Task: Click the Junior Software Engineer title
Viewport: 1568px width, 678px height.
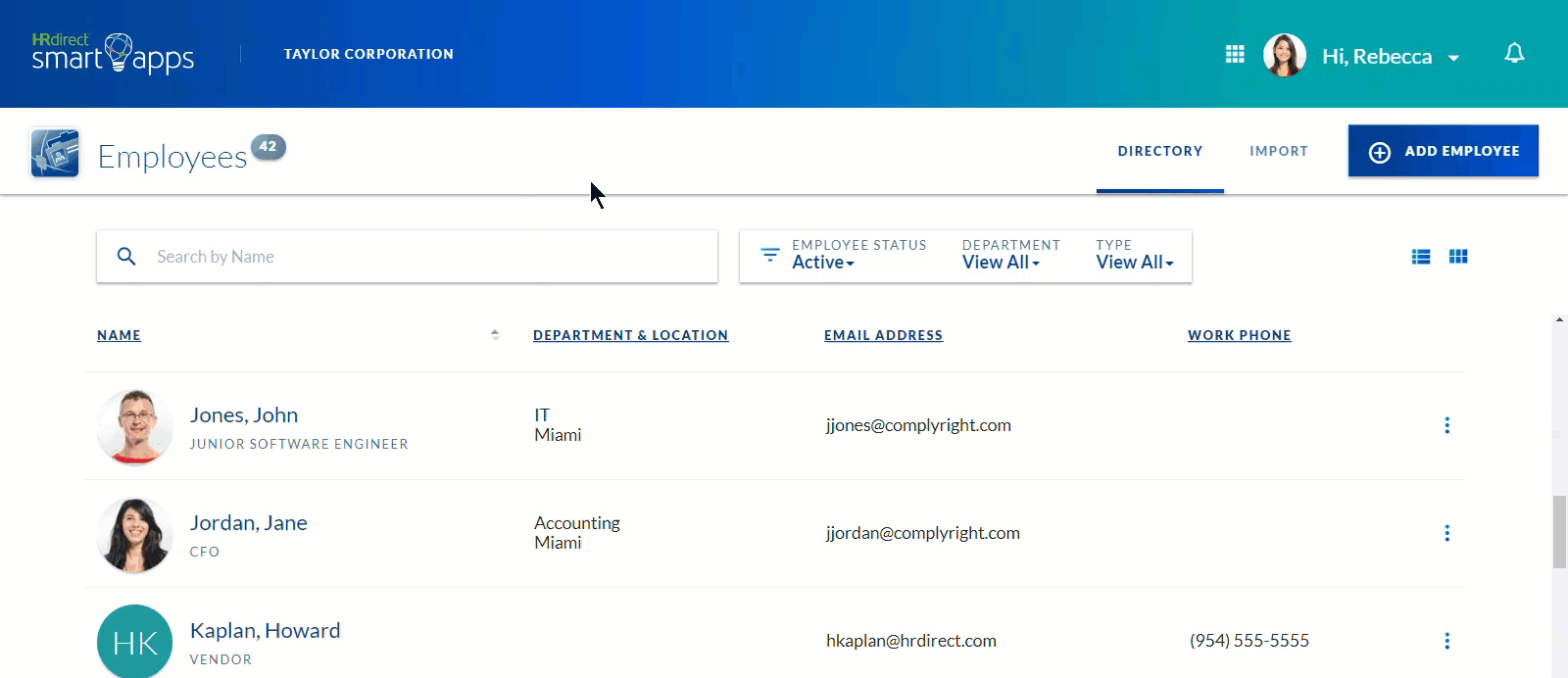Action: [299, 444]
